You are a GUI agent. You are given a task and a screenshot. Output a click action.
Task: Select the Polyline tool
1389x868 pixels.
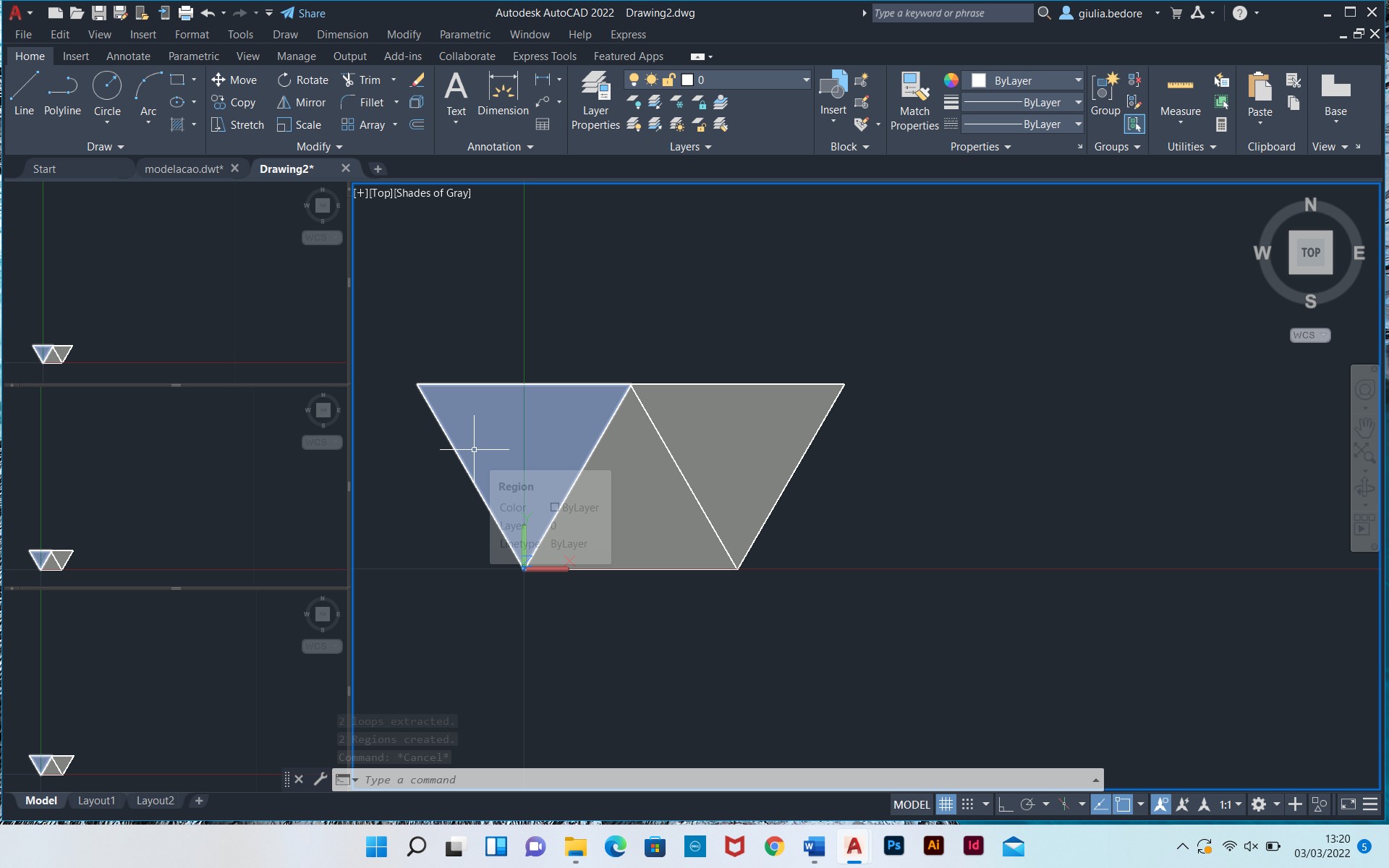point(62,93)
